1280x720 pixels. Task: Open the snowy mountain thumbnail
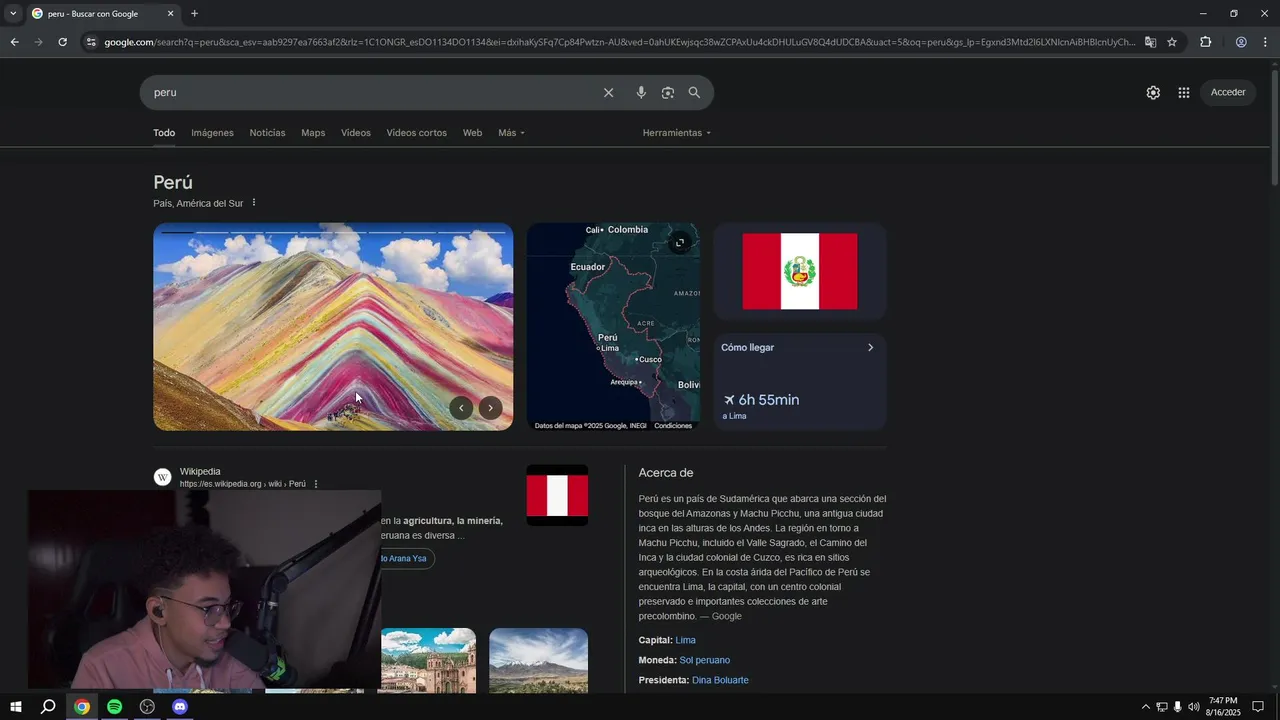[x=538, y=660]
